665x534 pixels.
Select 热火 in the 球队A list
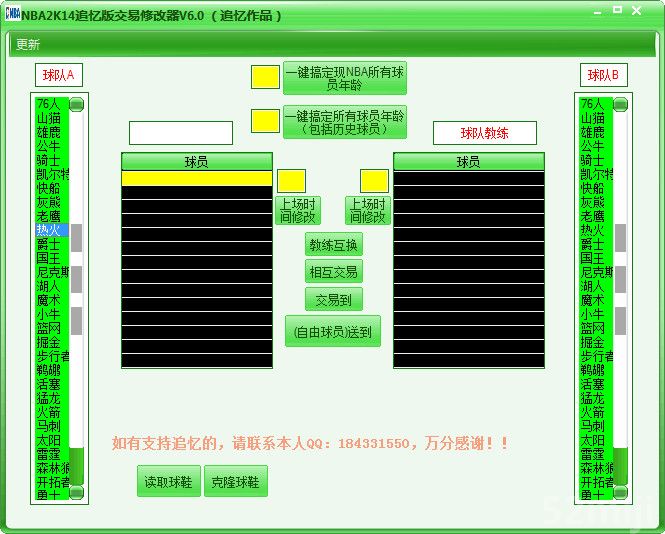49,230
